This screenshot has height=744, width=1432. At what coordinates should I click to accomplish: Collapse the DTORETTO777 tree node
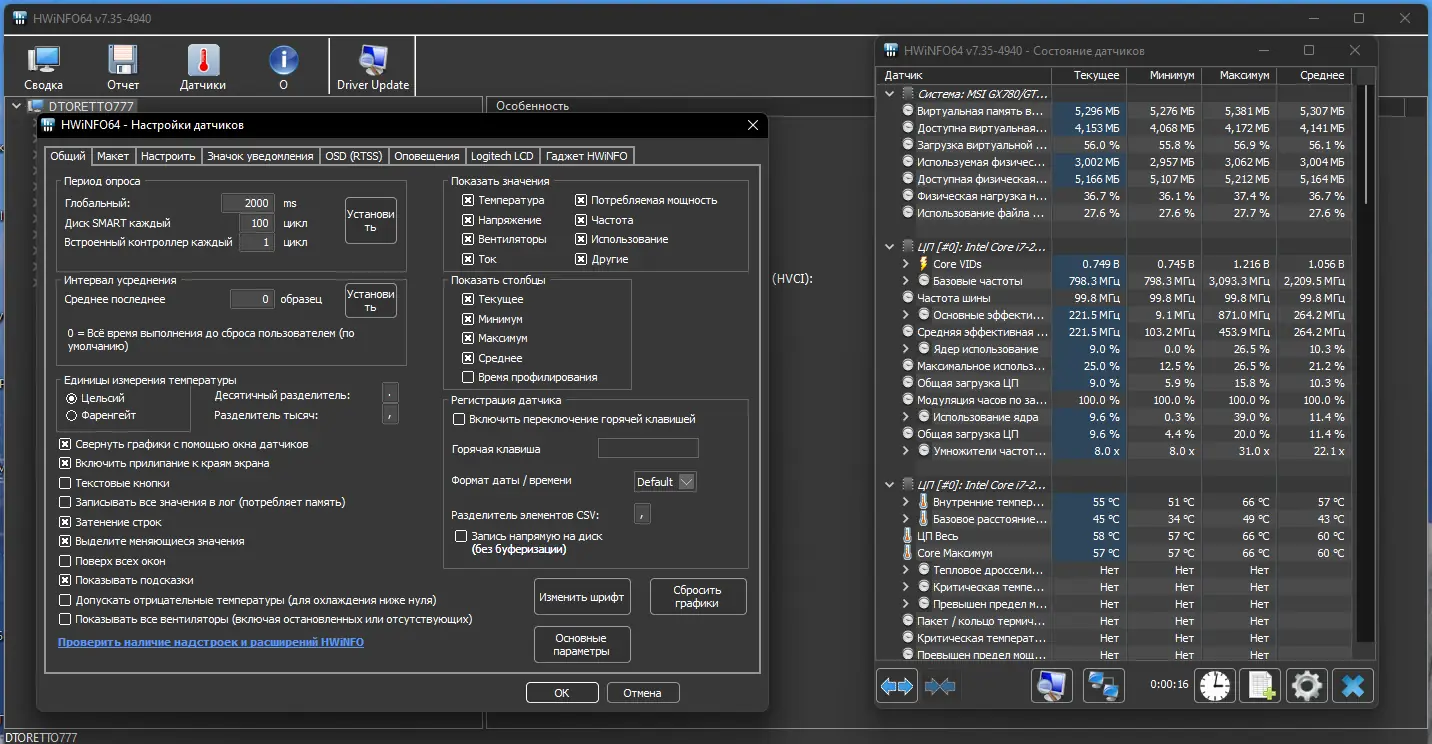[17, 106]
